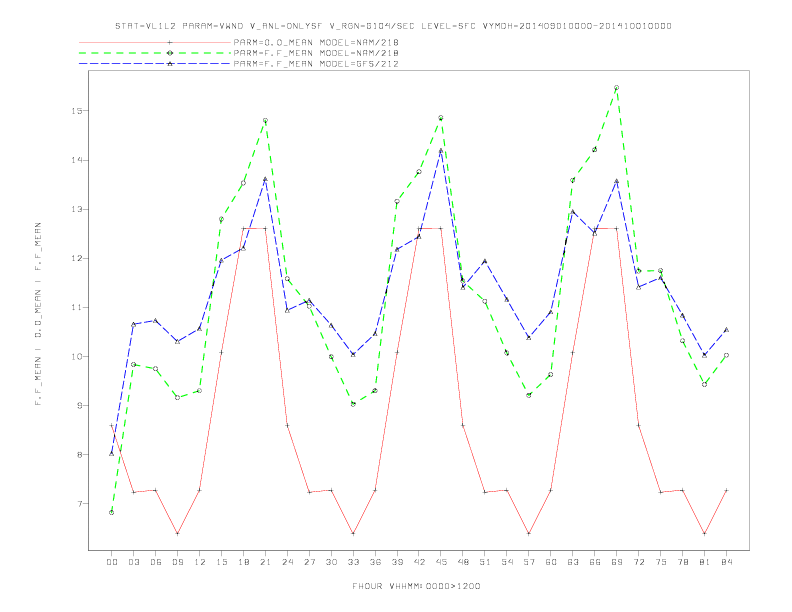Click x-axis tick label 63
The height and width of the screenshot is (612, 792).
(573, 562)
